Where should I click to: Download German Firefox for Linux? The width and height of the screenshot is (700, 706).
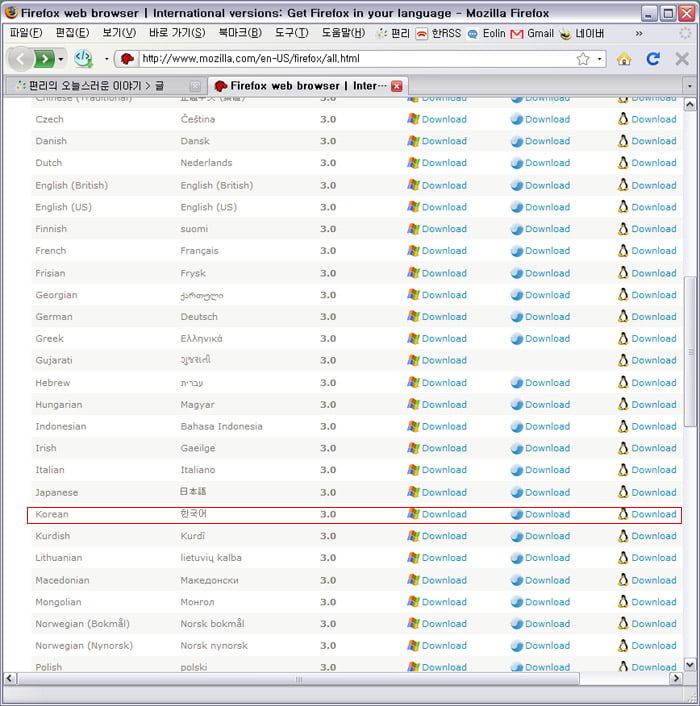click(654, 317)
